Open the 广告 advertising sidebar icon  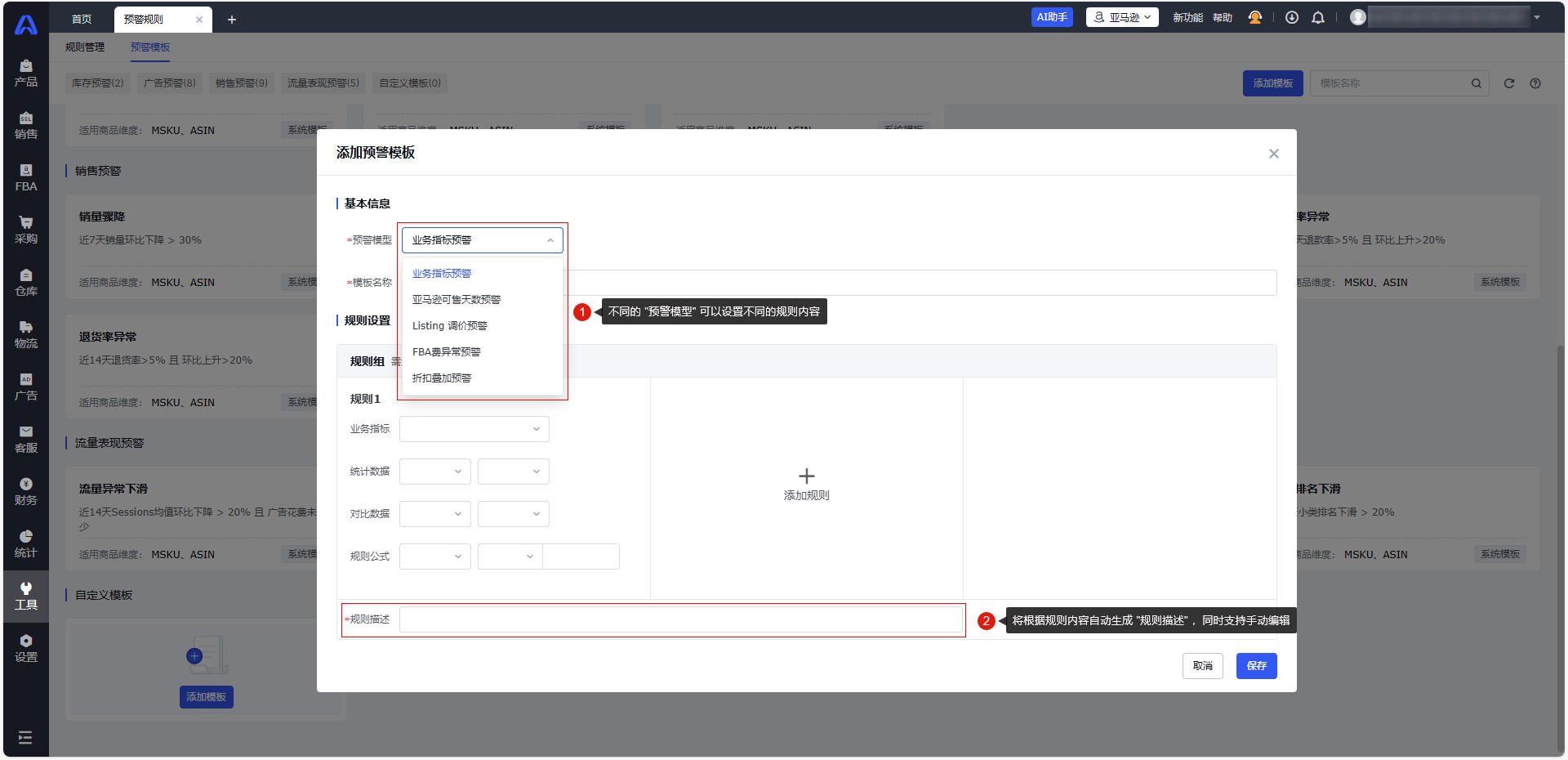[x=25, y=387]
